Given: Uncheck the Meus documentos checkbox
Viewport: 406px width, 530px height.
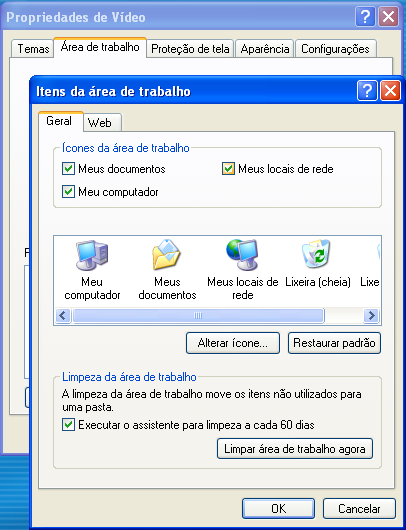Looking at the screenshot, I should pos(68,168).
